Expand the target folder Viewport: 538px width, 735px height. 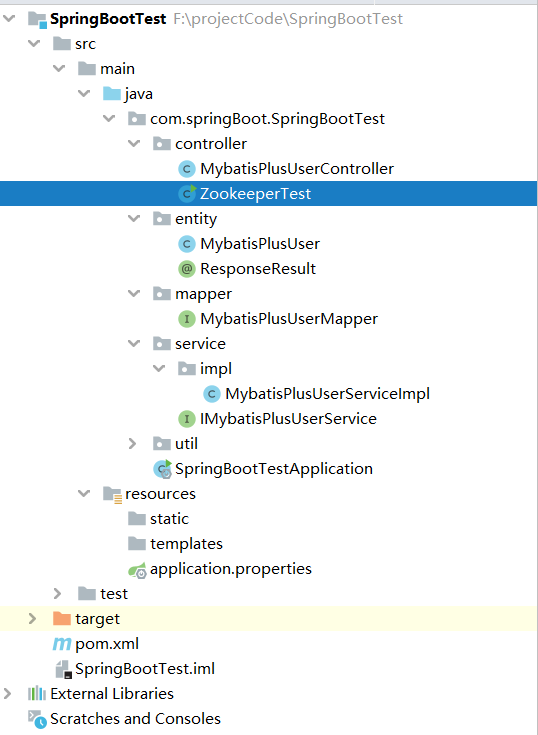click(32, 619)
